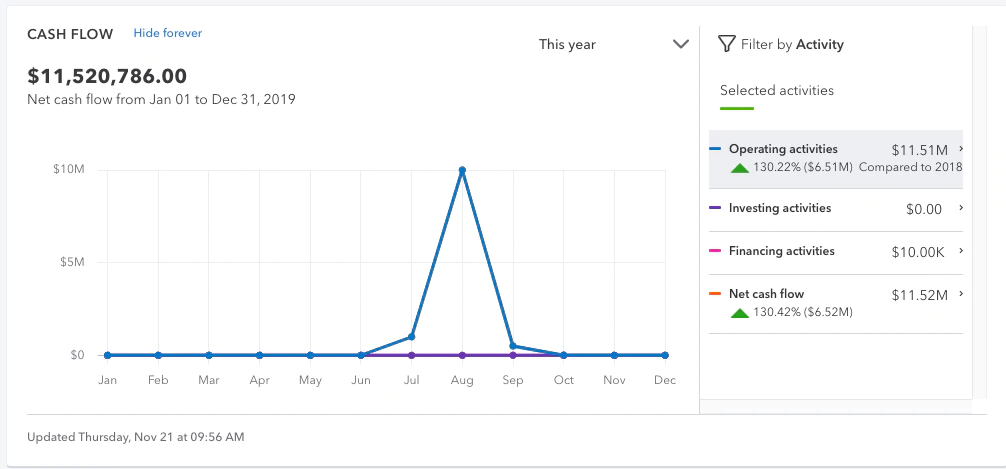Image resolution: width=1006 pixels, height=469 pixels.
Task: Expand Financing activities chevron arrow
Action: 960,251
